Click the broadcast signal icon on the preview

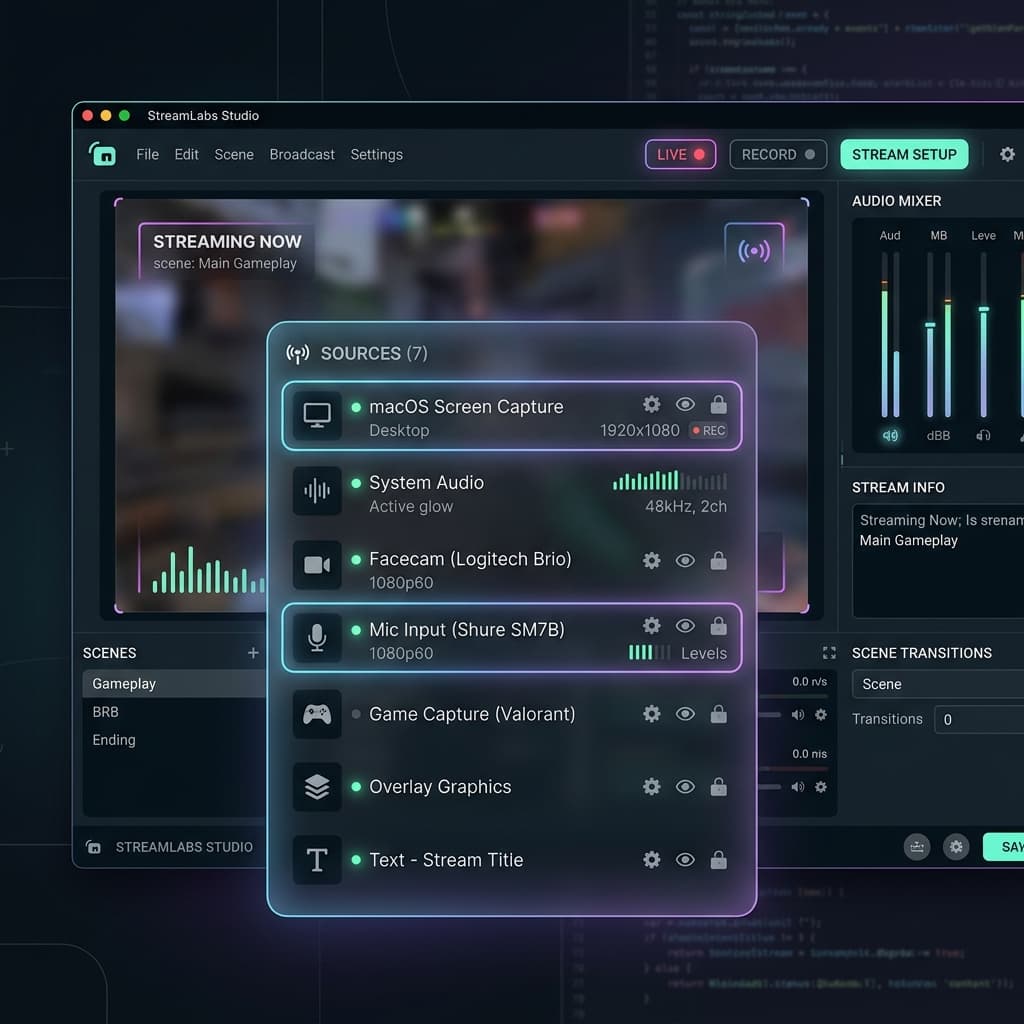755,249
